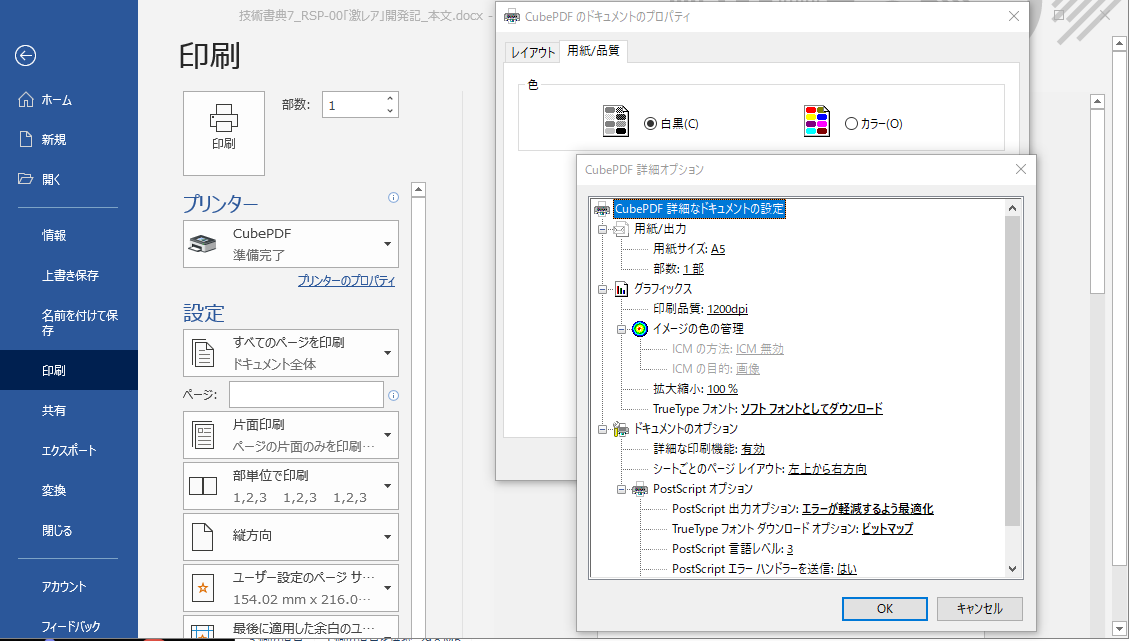The image size is (1129, 641).
Task: Click printer info icon beside プリンター heading
Action: point(393,197)
